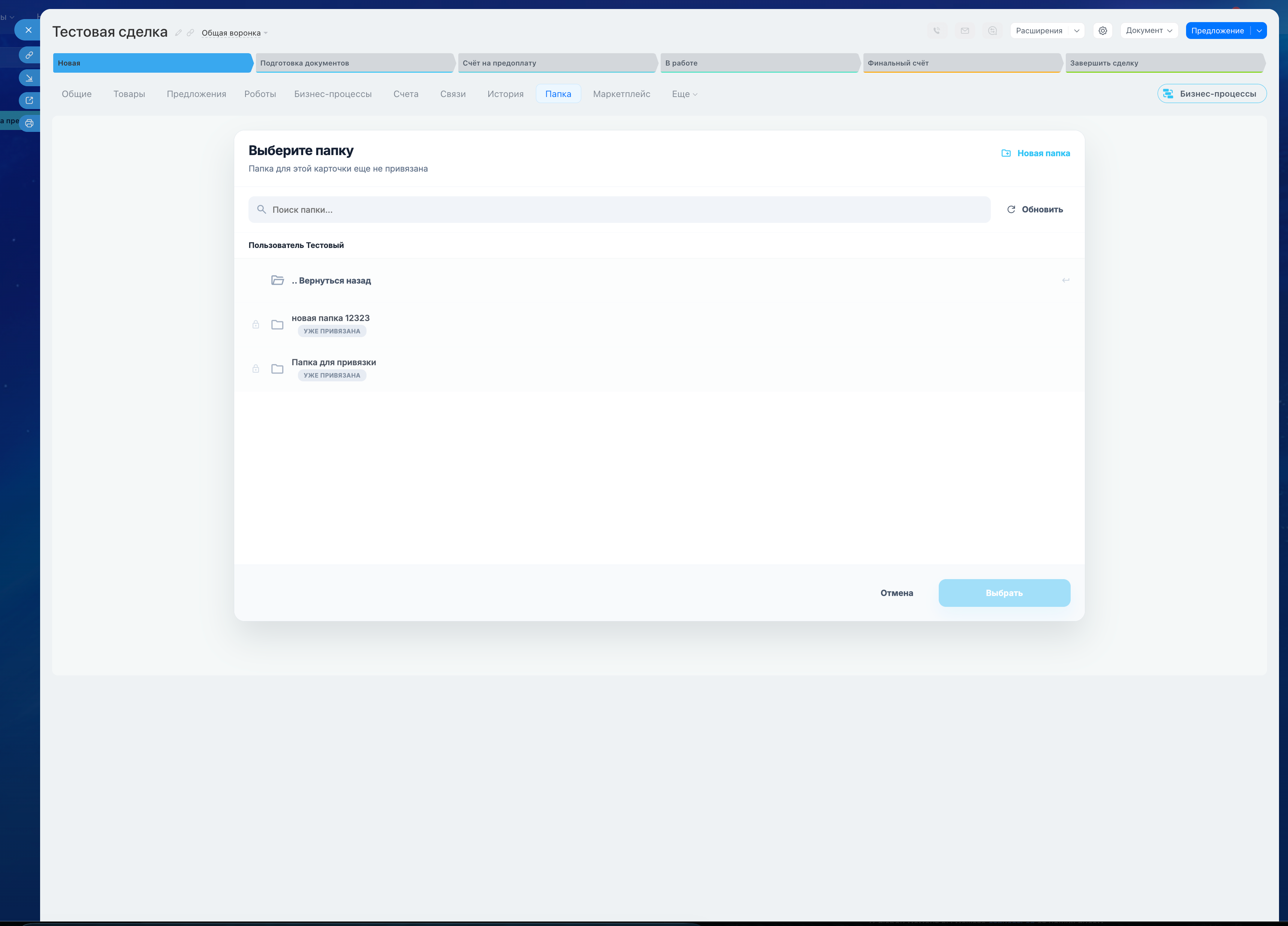The width and height of the screenshot is (1288, 926).
Task: Click the chat messenger icon in the header
Action: (x=992, y=31)
